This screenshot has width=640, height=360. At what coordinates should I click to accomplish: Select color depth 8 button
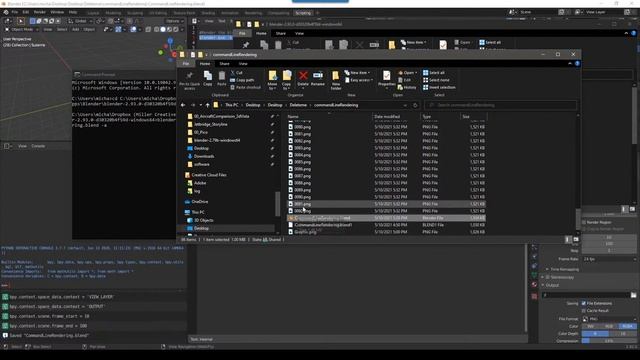(x=595, y=334)
